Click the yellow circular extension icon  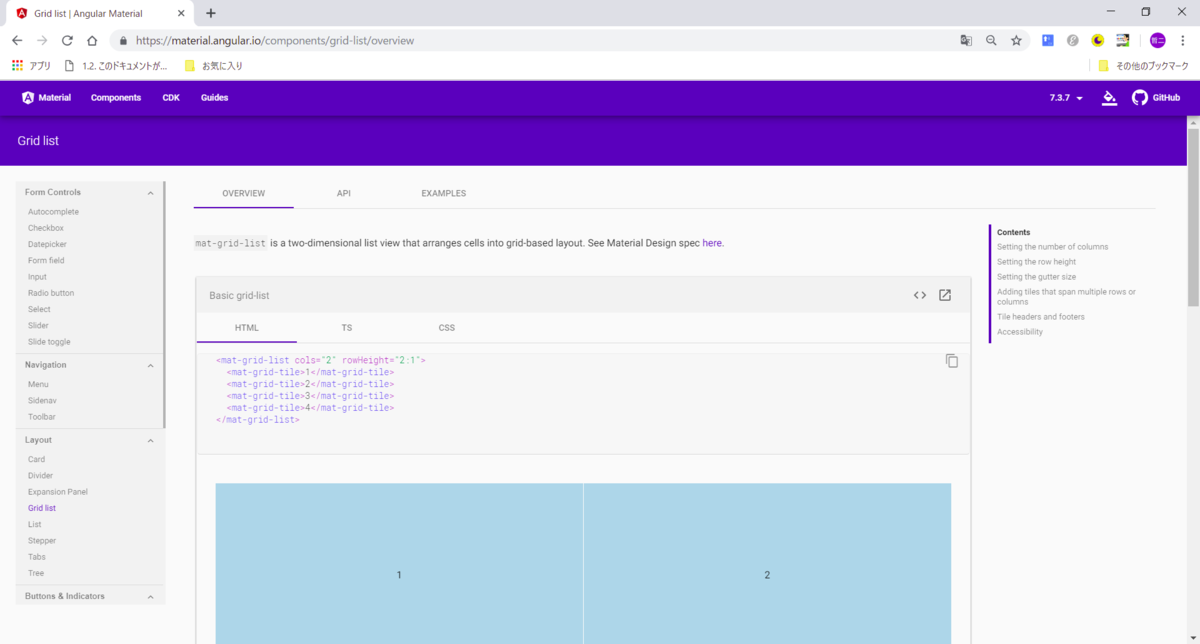[1098, 41]
